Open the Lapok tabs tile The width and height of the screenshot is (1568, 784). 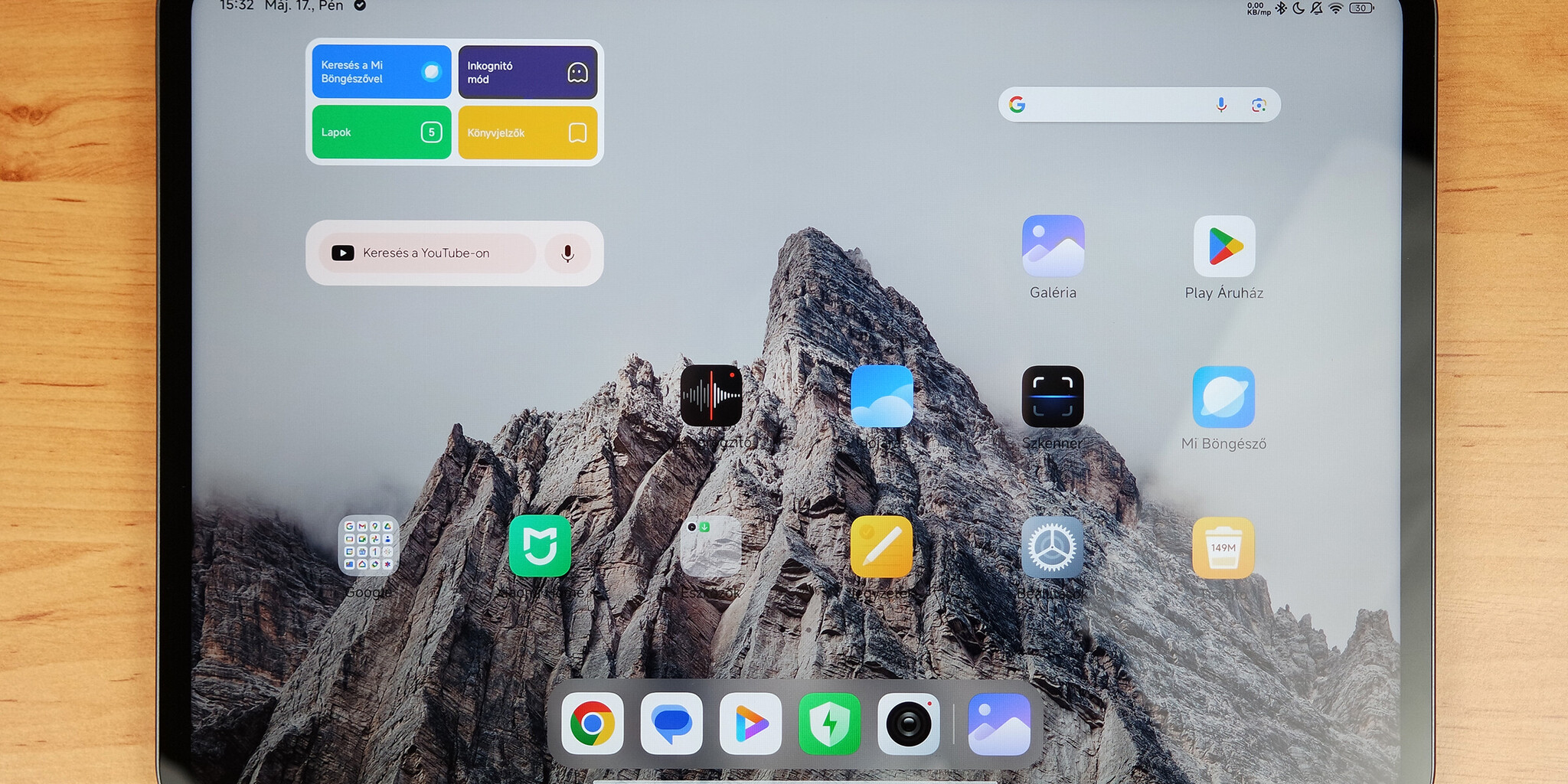[381, 132]
